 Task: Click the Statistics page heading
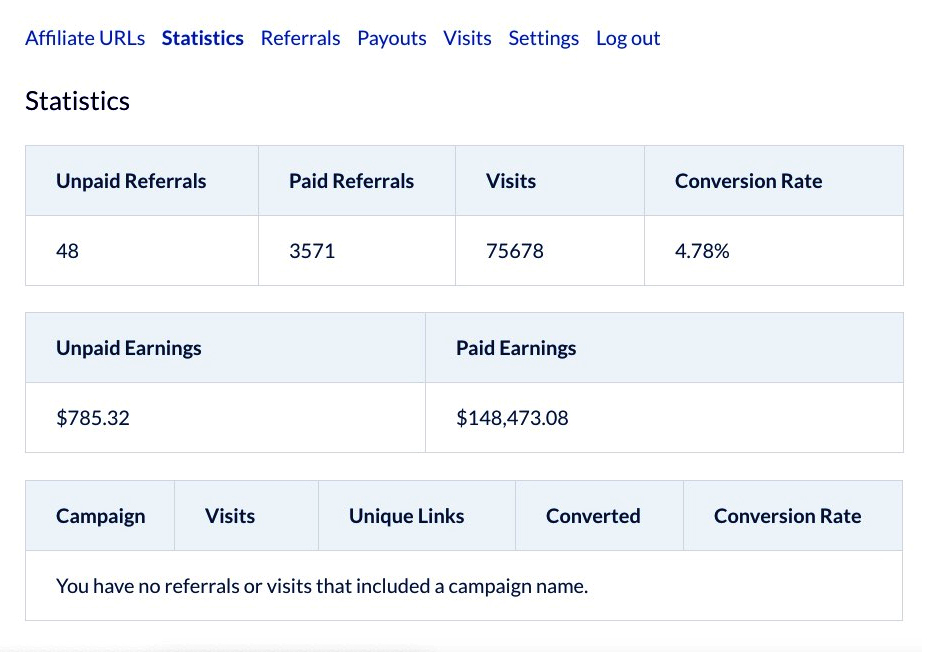click(77, 101)
